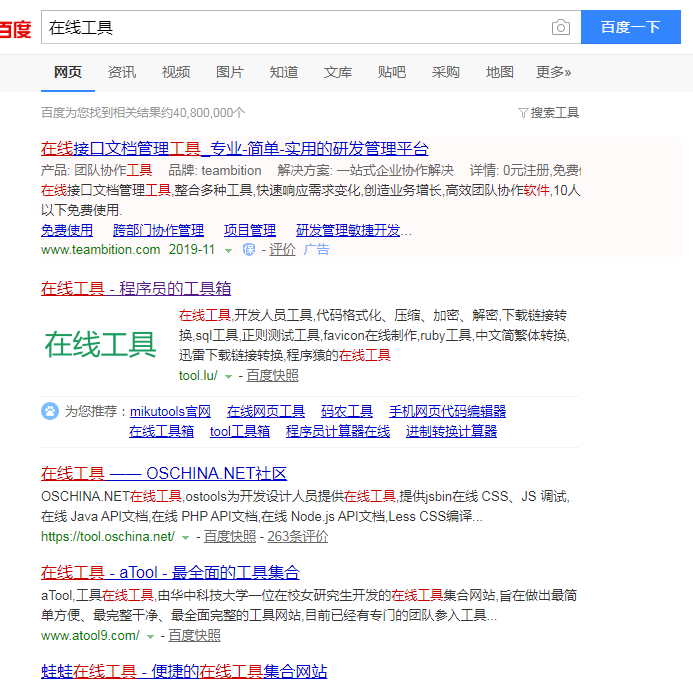Open recommended link tool工具箱
Screen dimensions: 693x689
point(240,431)
